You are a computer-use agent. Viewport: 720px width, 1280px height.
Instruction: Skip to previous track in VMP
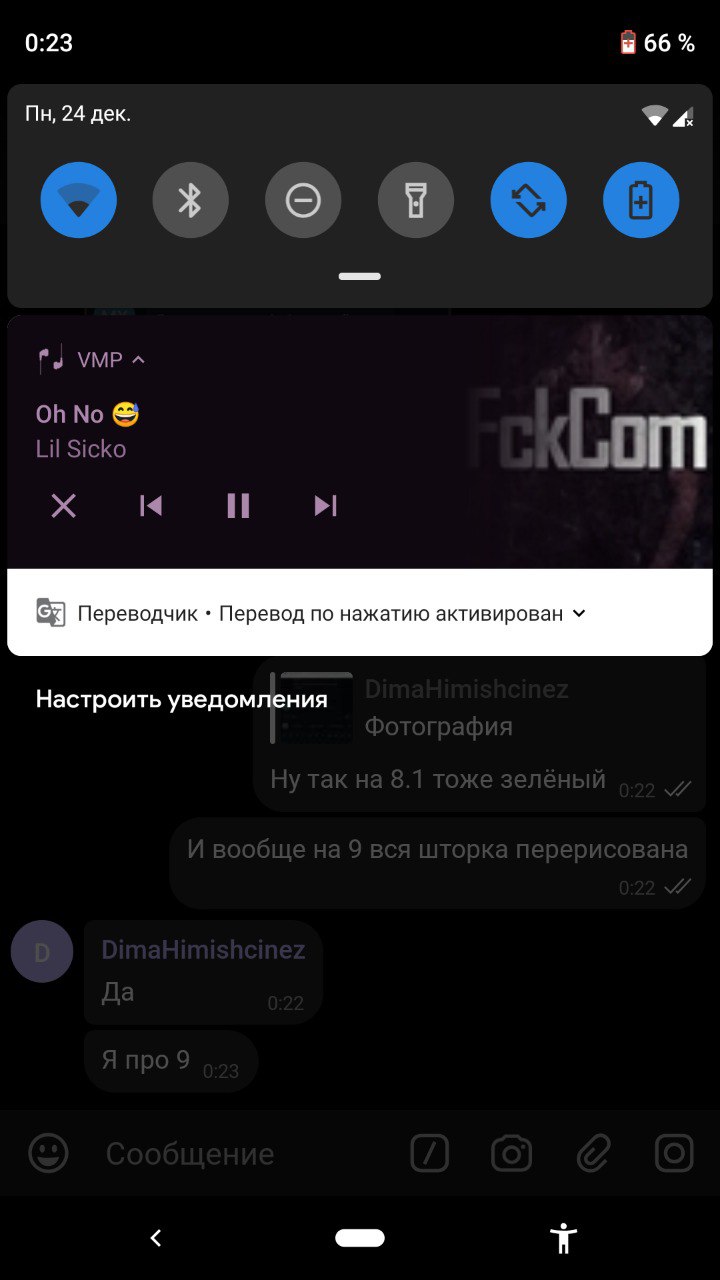pyautogui.click(x=151, y=506)
